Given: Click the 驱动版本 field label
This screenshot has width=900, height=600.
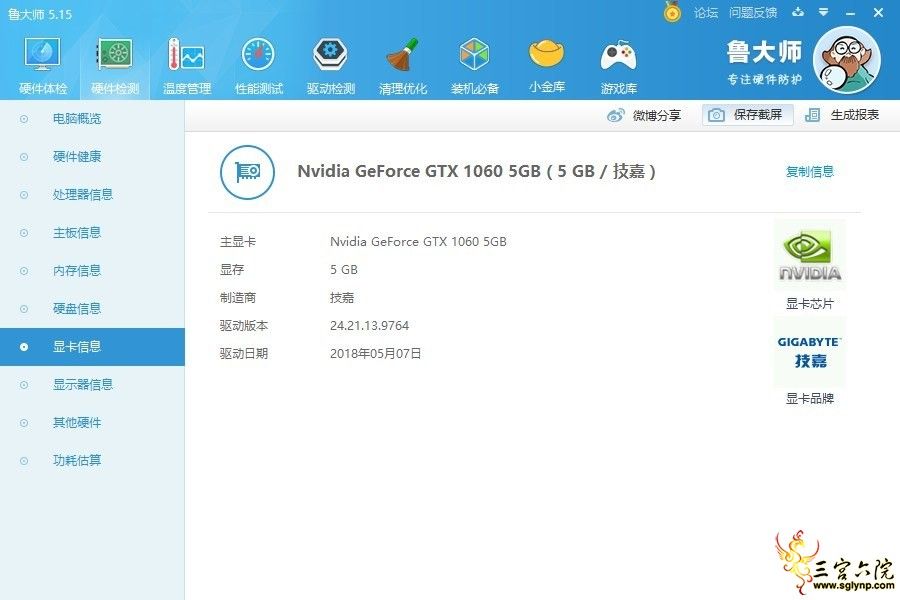Looking at the screenshot, I should 244,326.
